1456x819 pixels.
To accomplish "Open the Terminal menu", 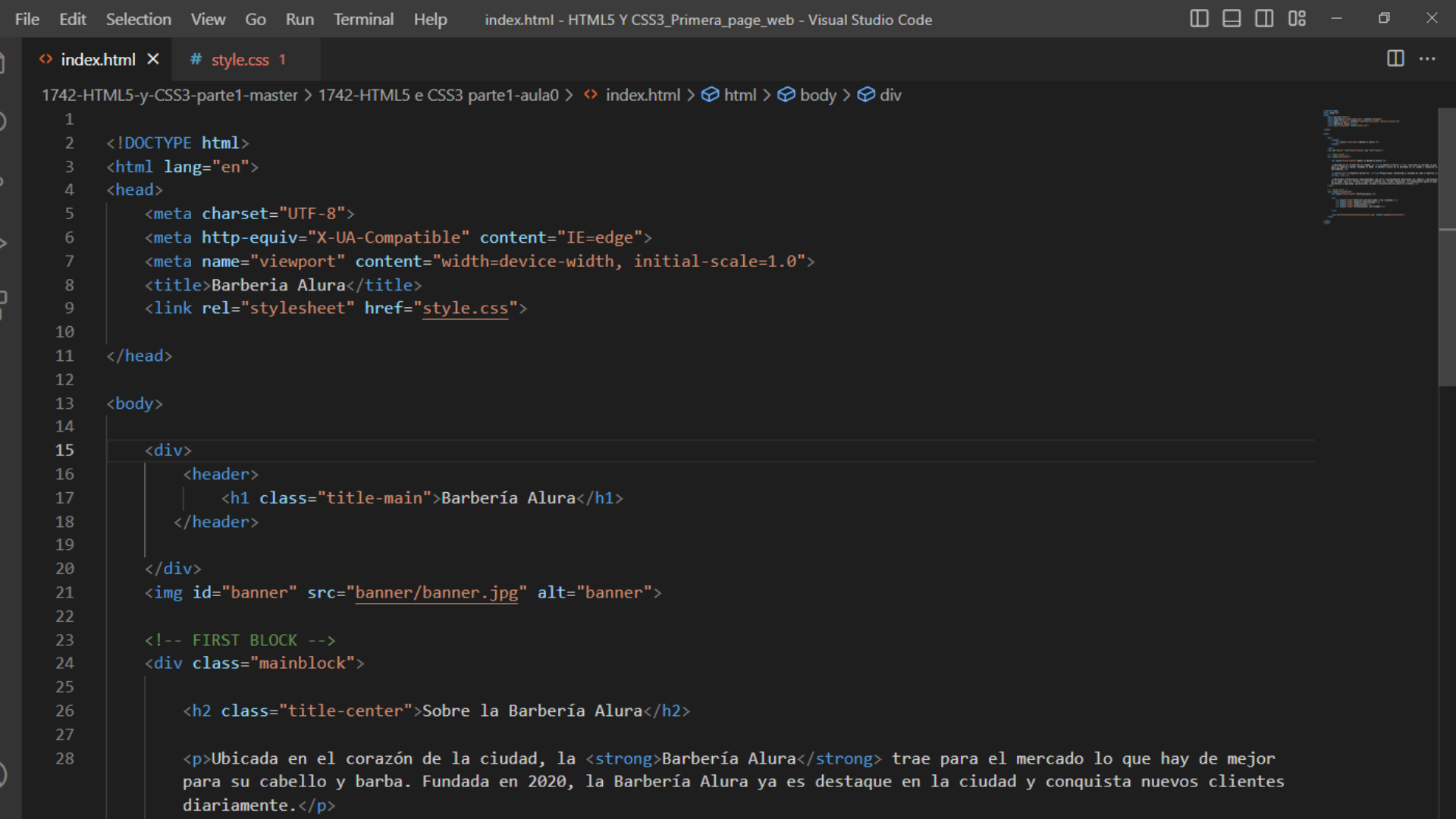I will pyautogui.click(x=363, y=20).
